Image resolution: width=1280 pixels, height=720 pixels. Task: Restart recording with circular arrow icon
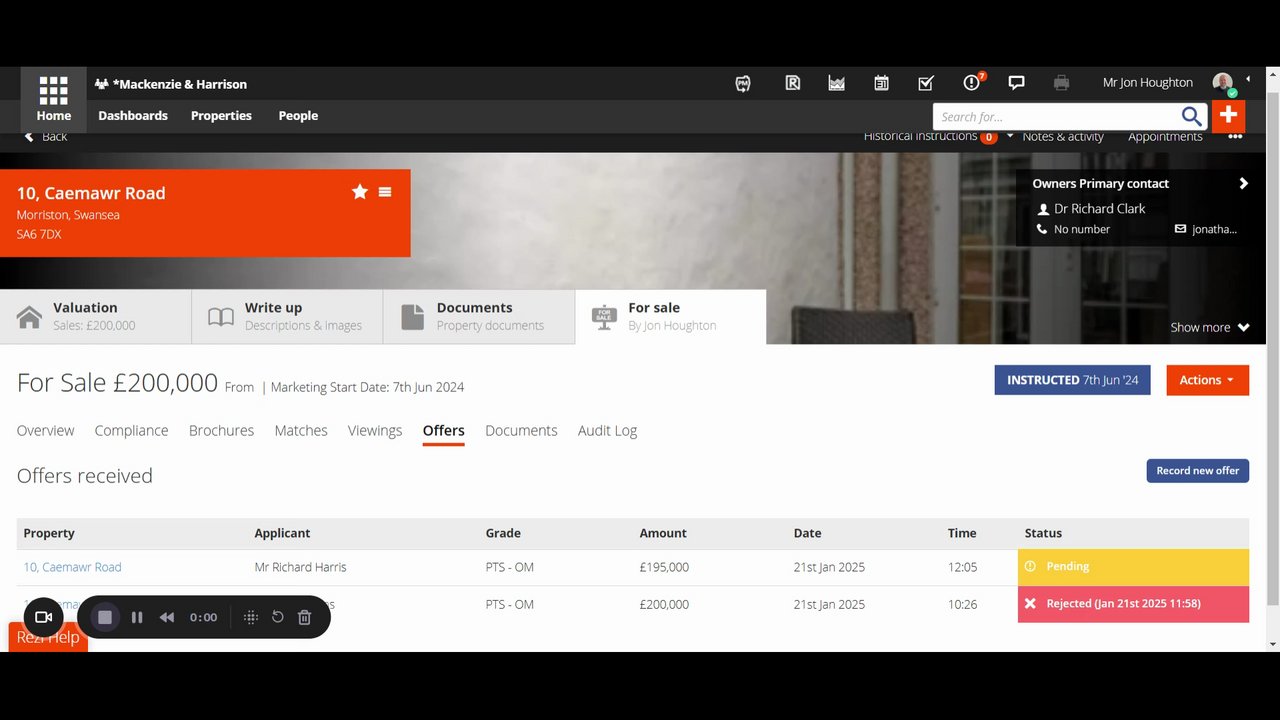(278, 617)
